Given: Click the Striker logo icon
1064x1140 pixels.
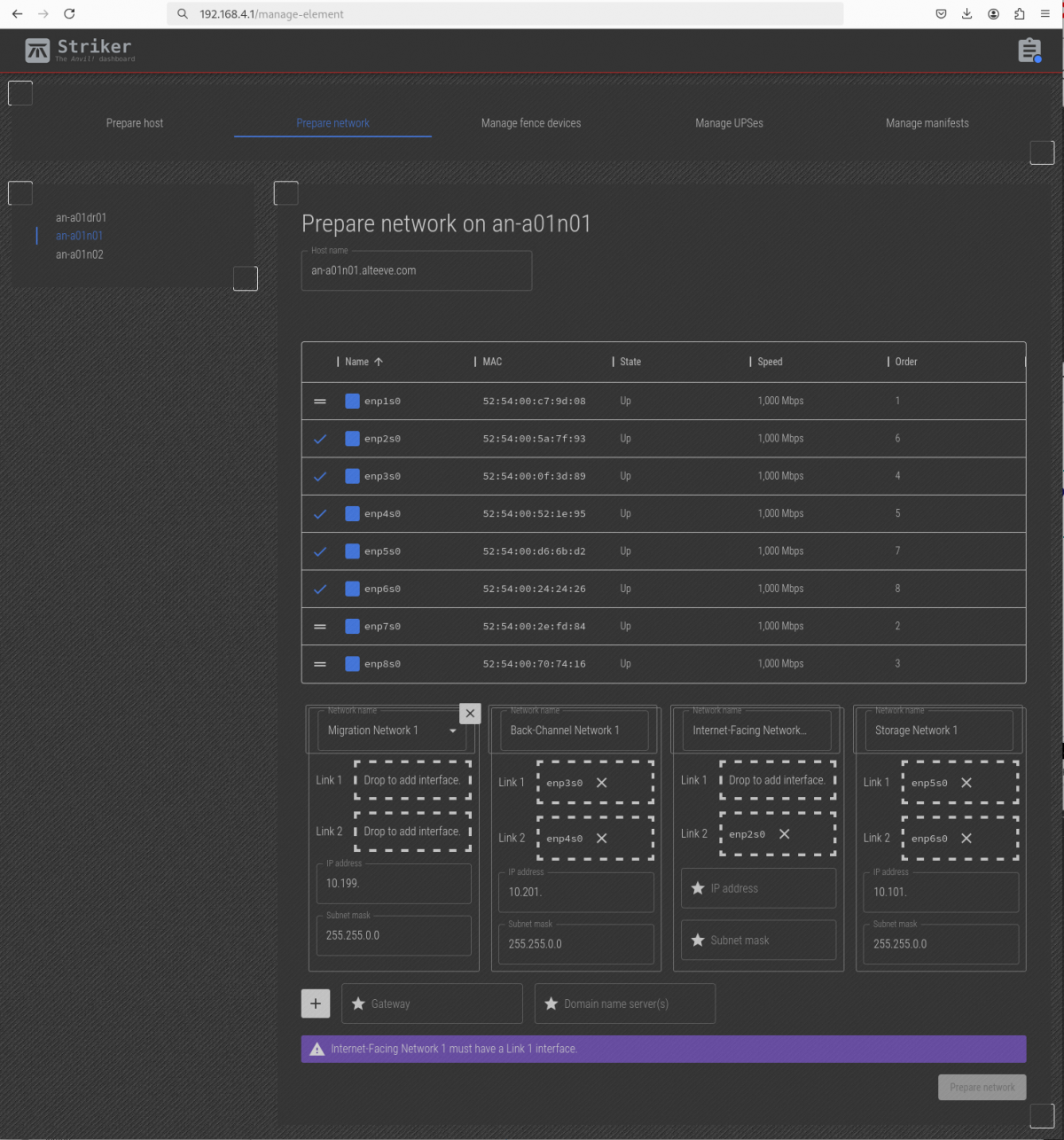Looking at the screenshot, I should 37,51.
